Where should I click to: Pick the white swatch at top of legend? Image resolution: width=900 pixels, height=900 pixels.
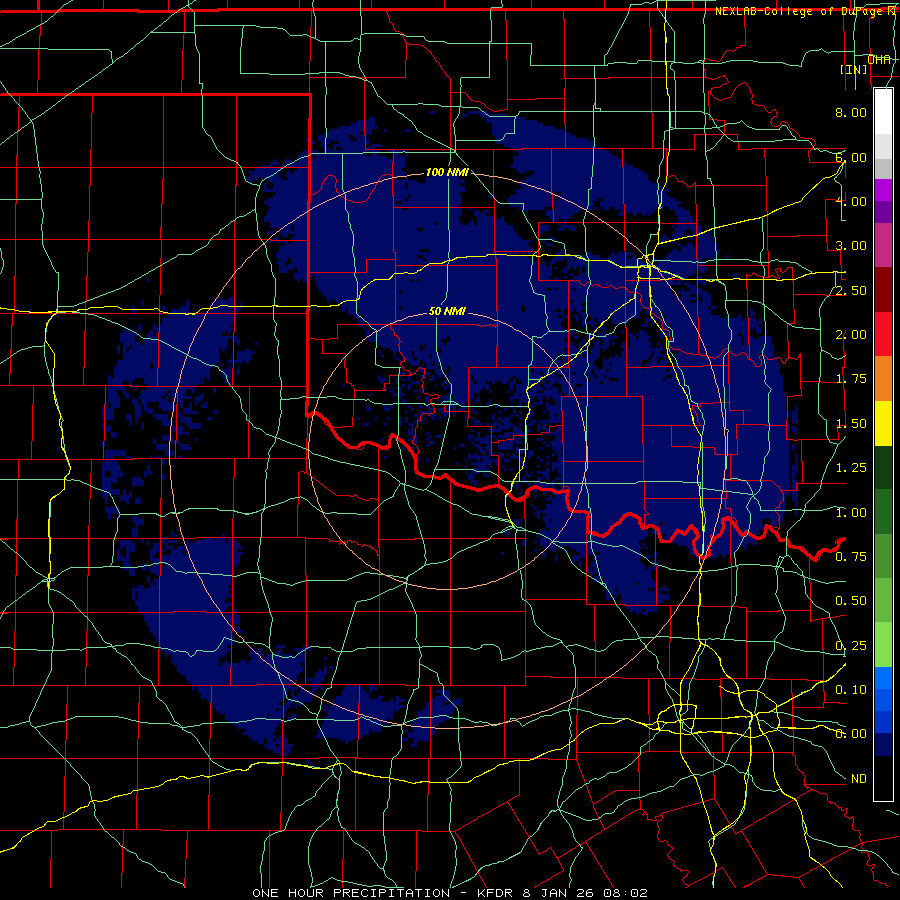(883, 112)
